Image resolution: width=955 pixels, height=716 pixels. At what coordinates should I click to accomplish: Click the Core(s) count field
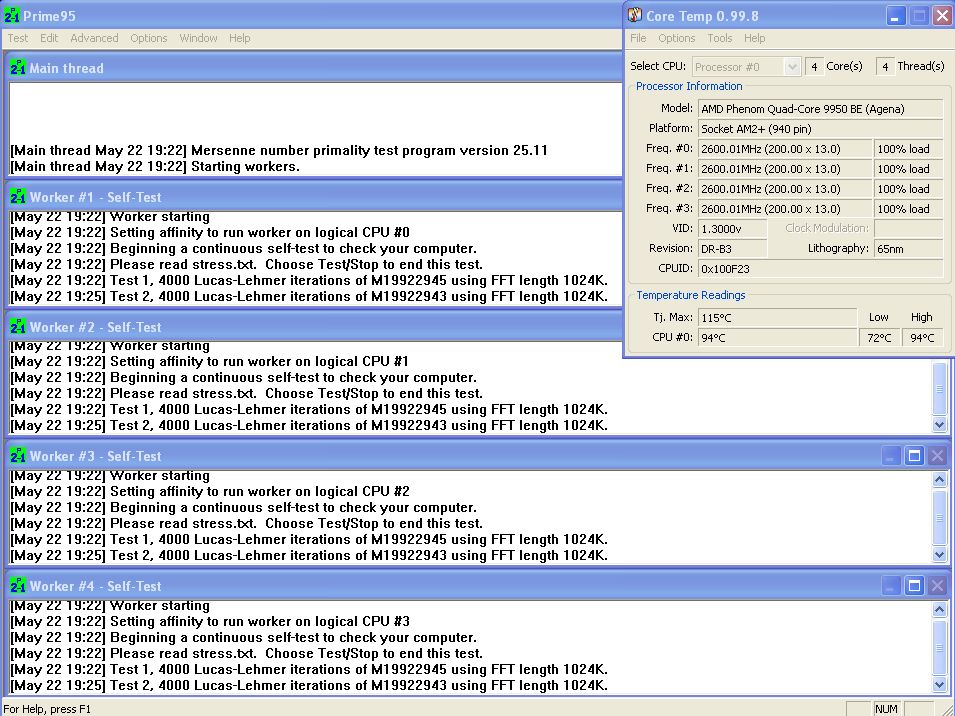(814, 66)
